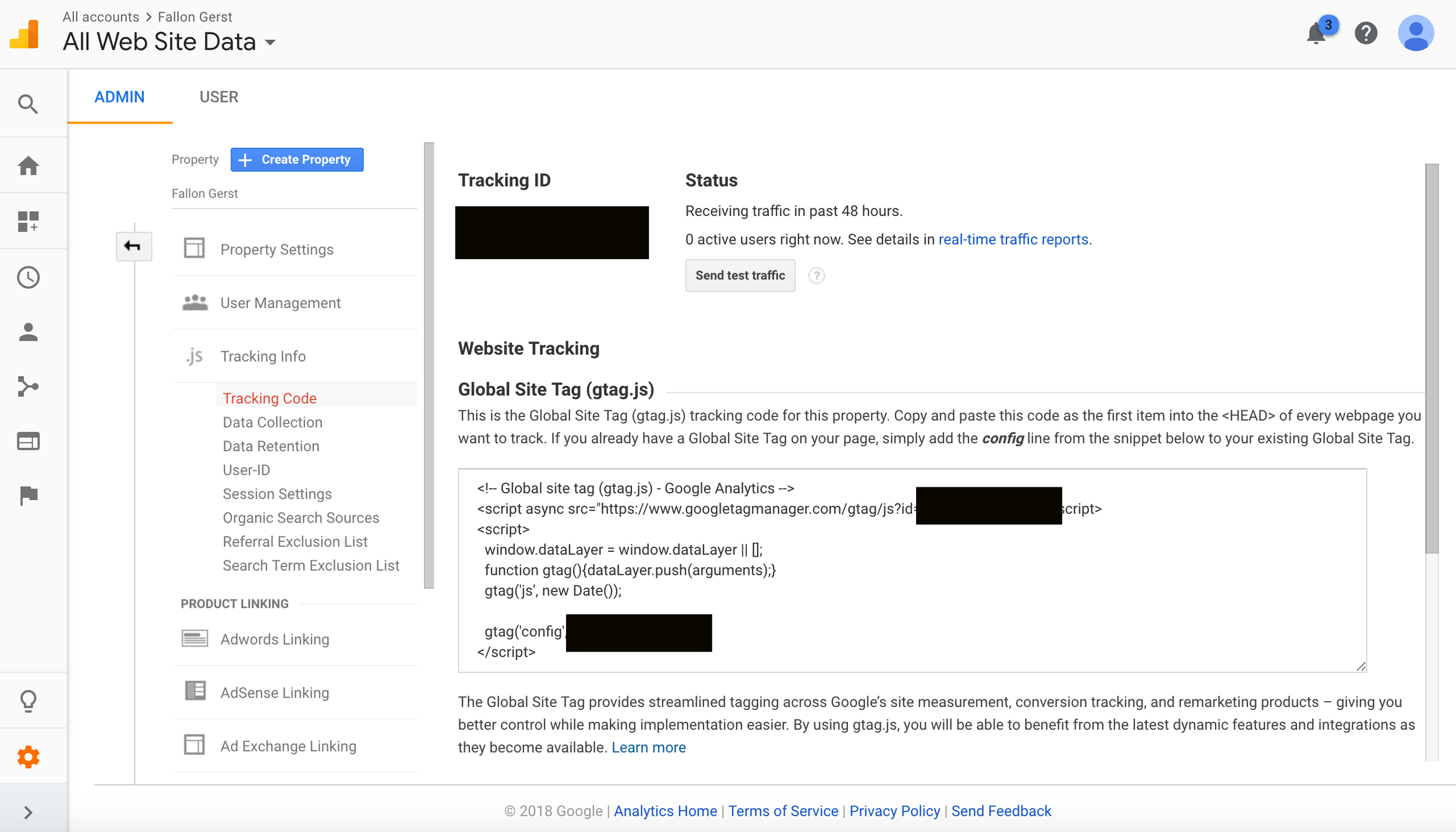The width and height of the screenshot is (1456, 832).
Task: Click Fallon Gerst breadcrumb
Action: 195,17
